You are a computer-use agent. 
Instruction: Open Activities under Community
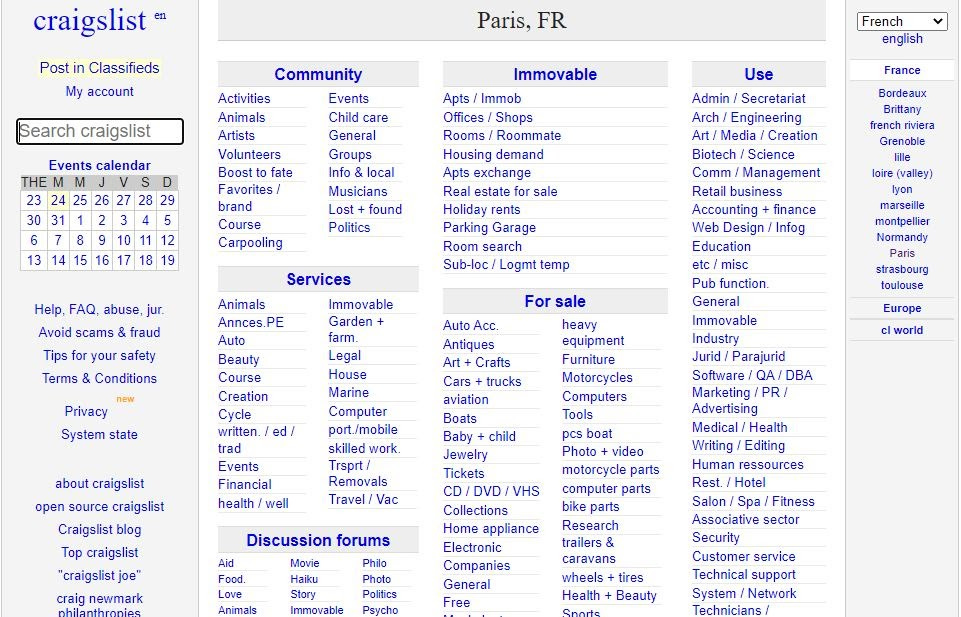pyautogui.click(x=244, y=98)
